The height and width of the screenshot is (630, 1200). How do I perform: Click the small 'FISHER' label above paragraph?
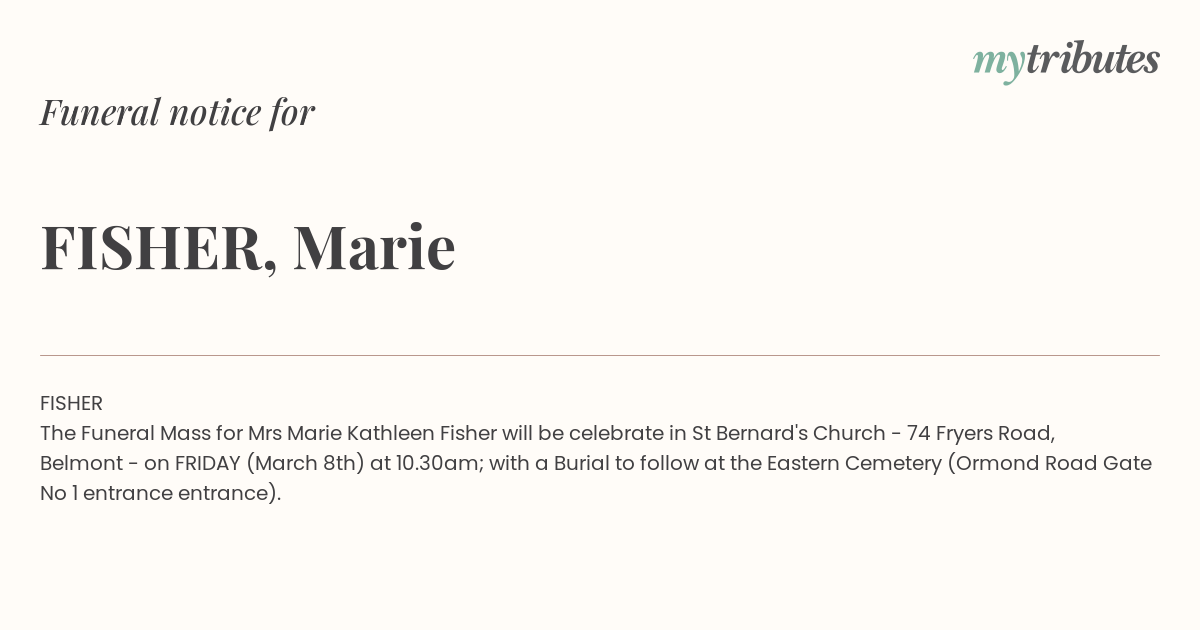click(x=71, y=403)
